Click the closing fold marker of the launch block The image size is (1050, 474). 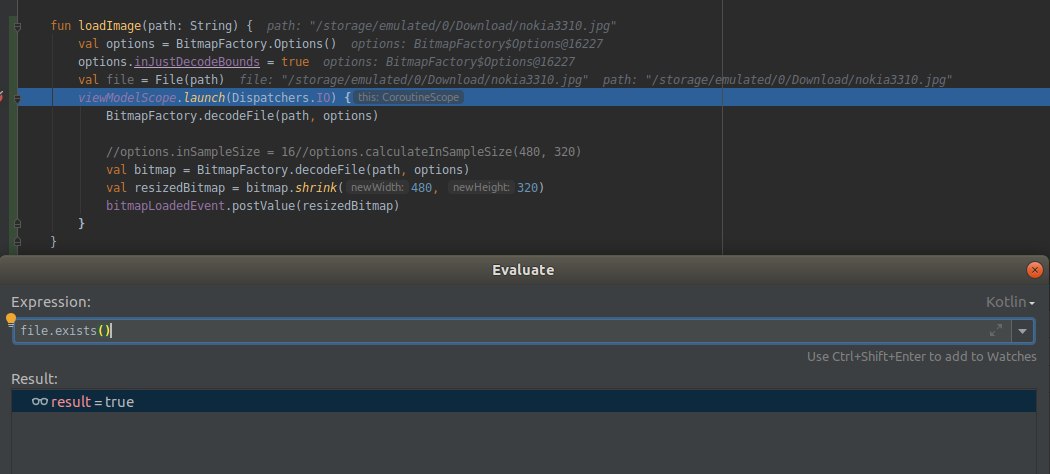tap(17, 223)
